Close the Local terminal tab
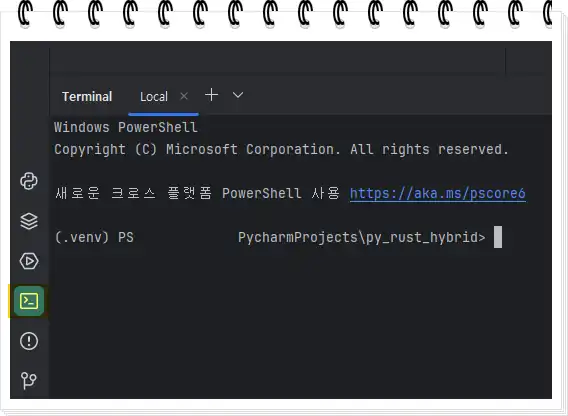Screen dimensions: 568x416 point(184,96)
